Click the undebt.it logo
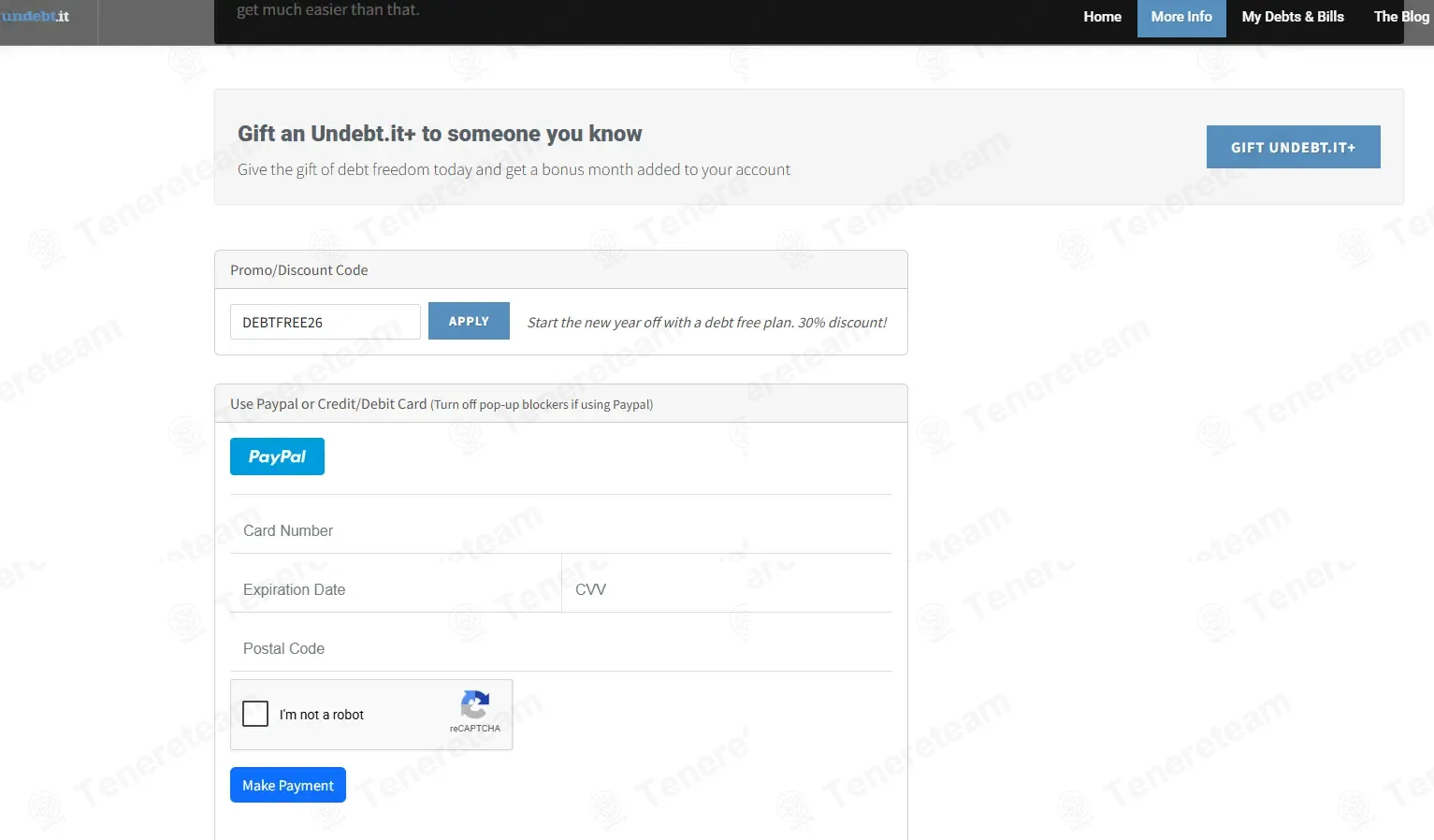 [x=35, y=16]
